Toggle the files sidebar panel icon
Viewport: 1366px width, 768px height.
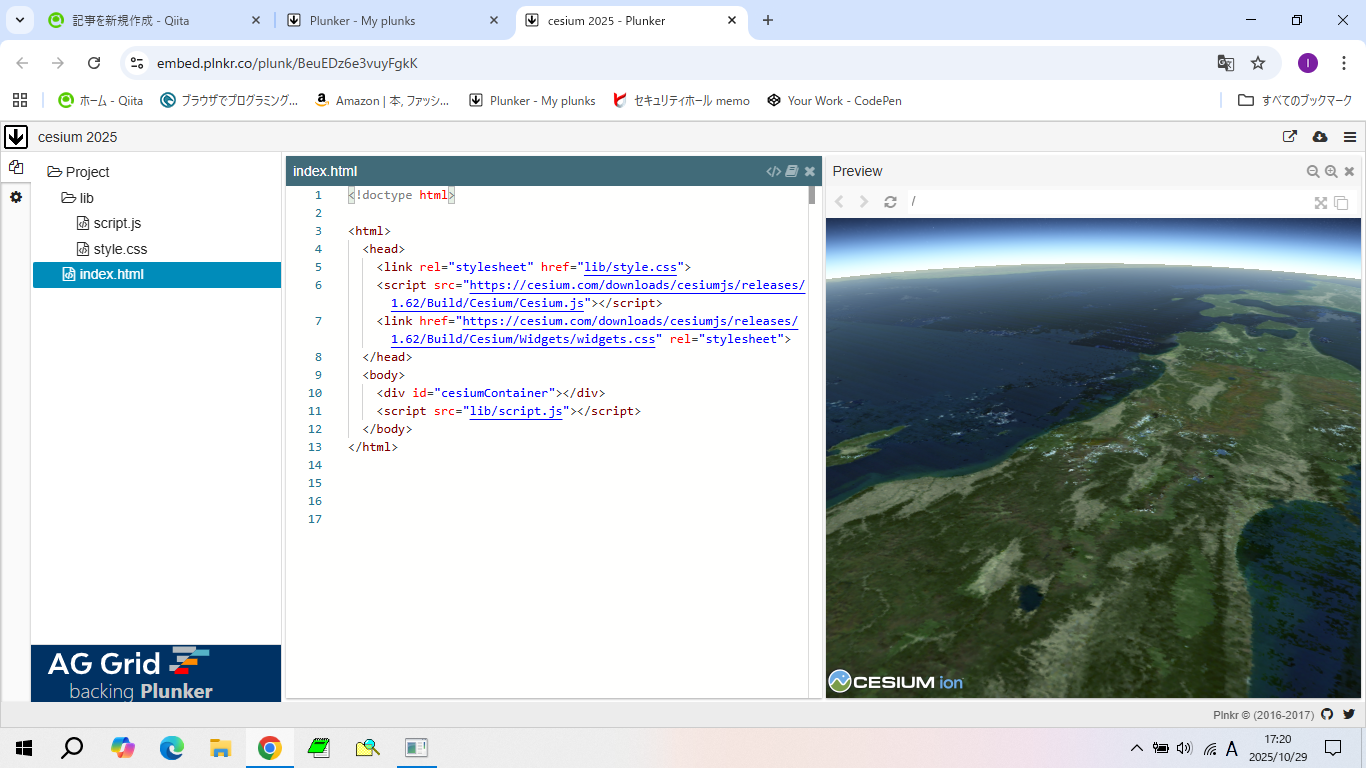[x=16, y=167]
